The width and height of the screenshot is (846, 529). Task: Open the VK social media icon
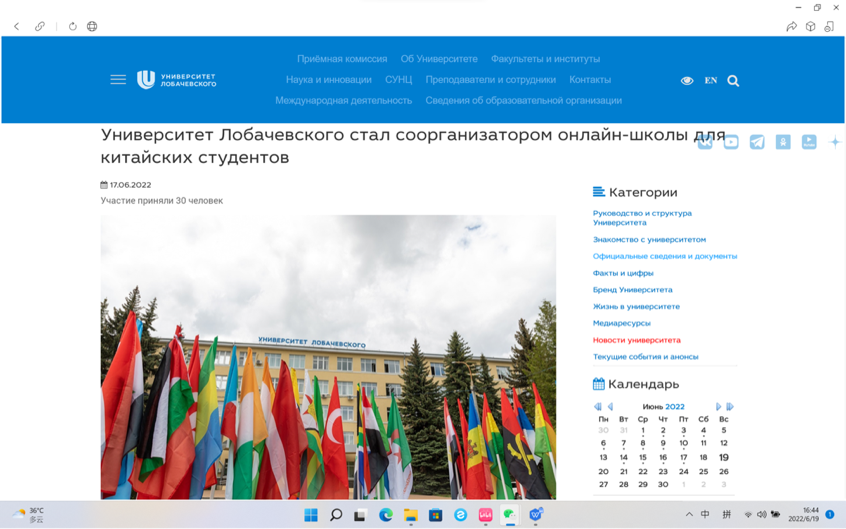(705, 142)
